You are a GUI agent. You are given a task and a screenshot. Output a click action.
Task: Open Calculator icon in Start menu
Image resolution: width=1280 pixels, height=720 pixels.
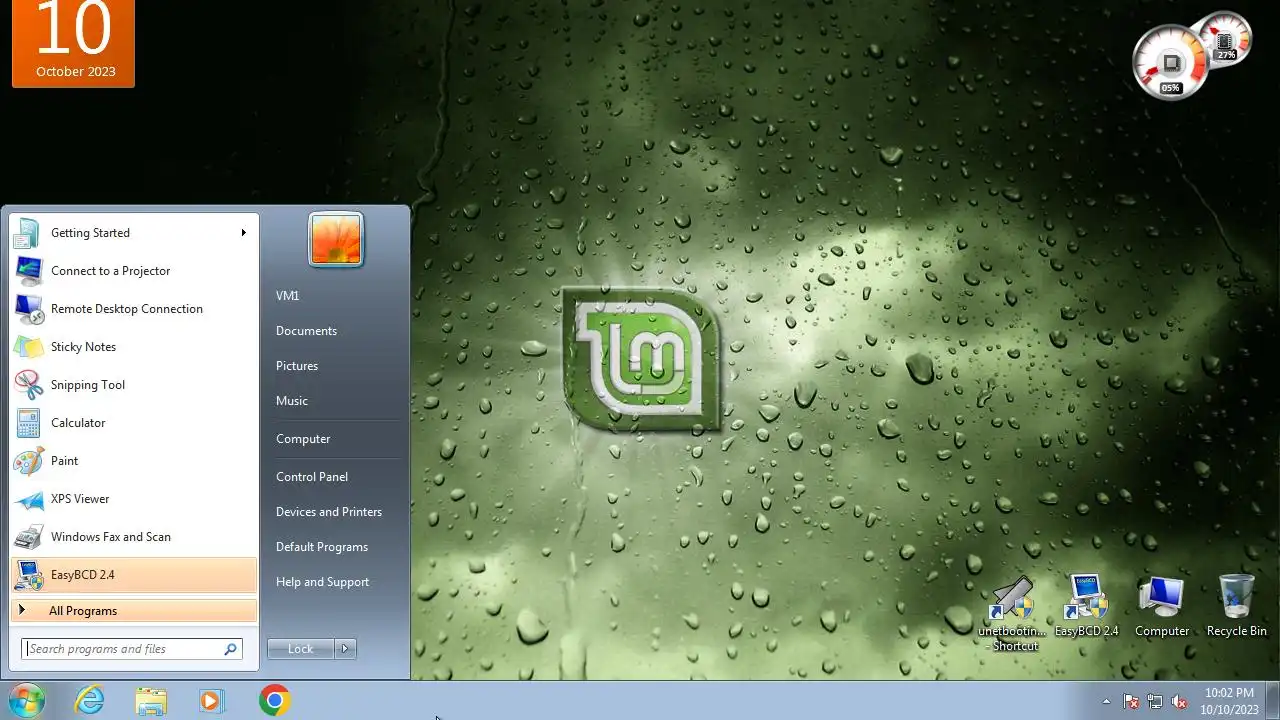(x=28, y=423)
